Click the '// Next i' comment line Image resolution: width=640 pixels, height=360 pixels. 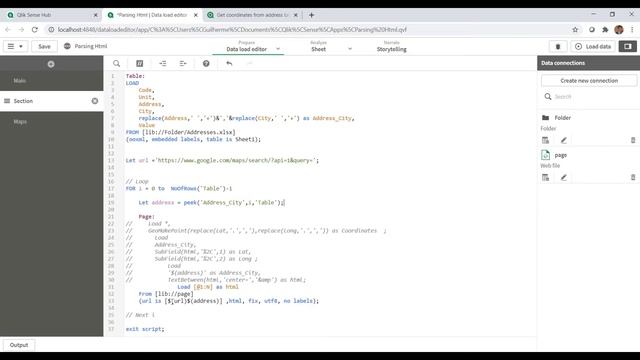(x=140, y=315)
